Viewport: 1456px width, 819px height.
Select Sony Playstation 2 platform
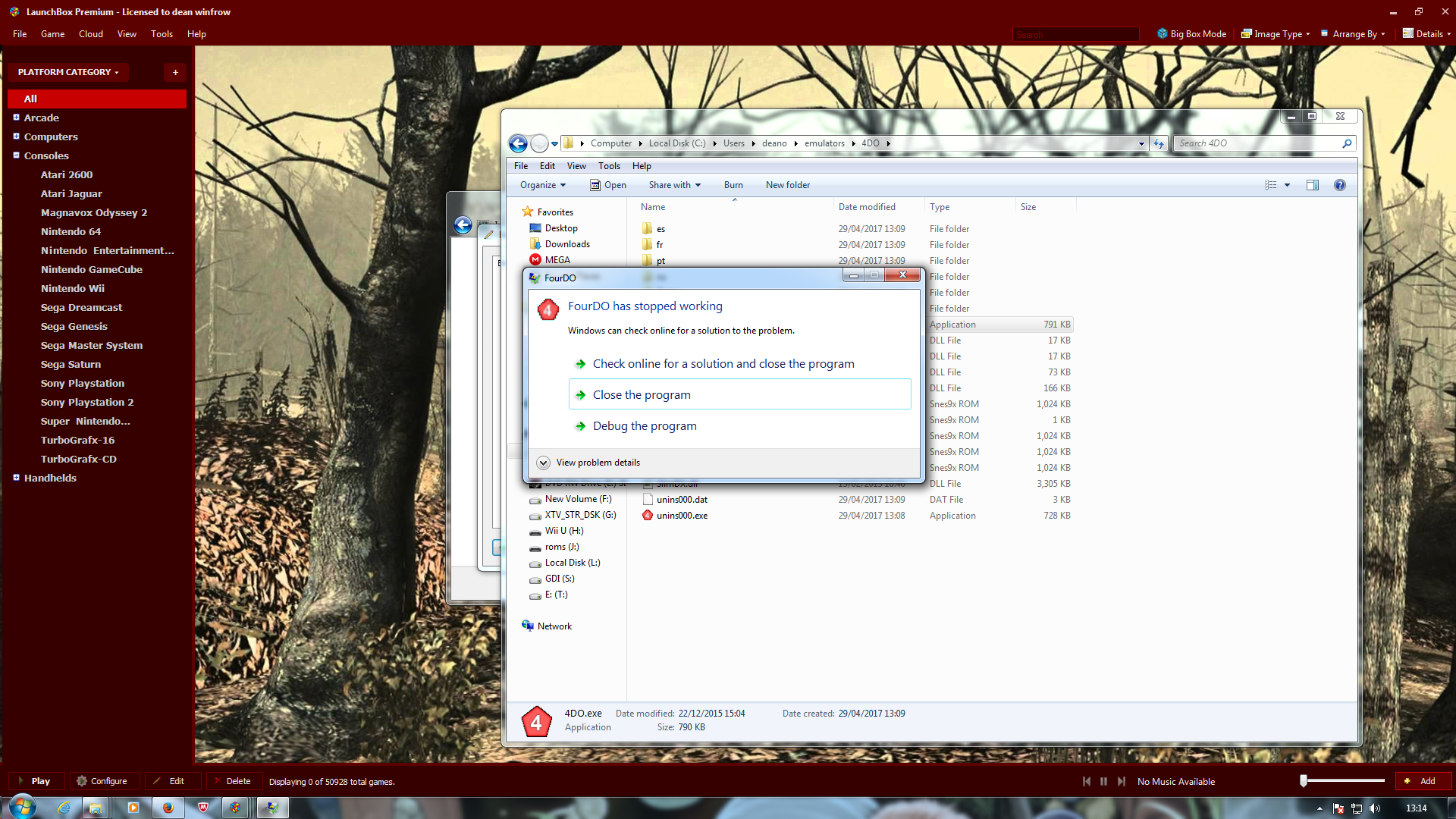(x=87, y=402)
